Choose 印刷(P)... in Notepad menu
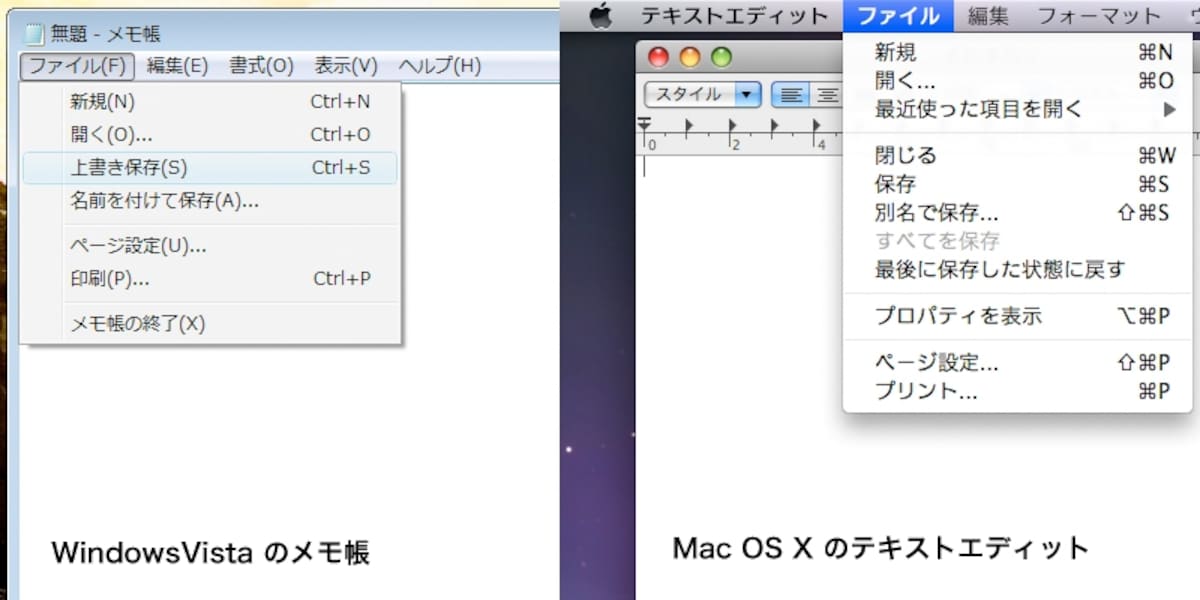 click(210, 278)
